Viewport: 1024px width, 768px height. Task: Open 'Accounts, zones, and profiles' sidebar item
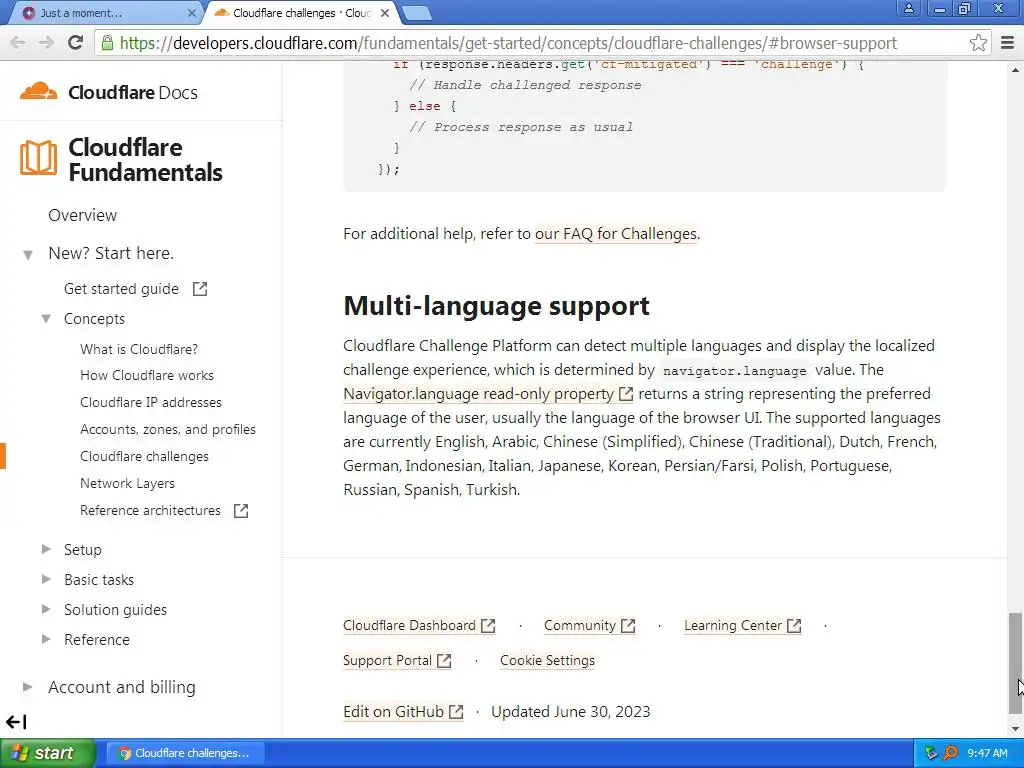tap(167, 430)
